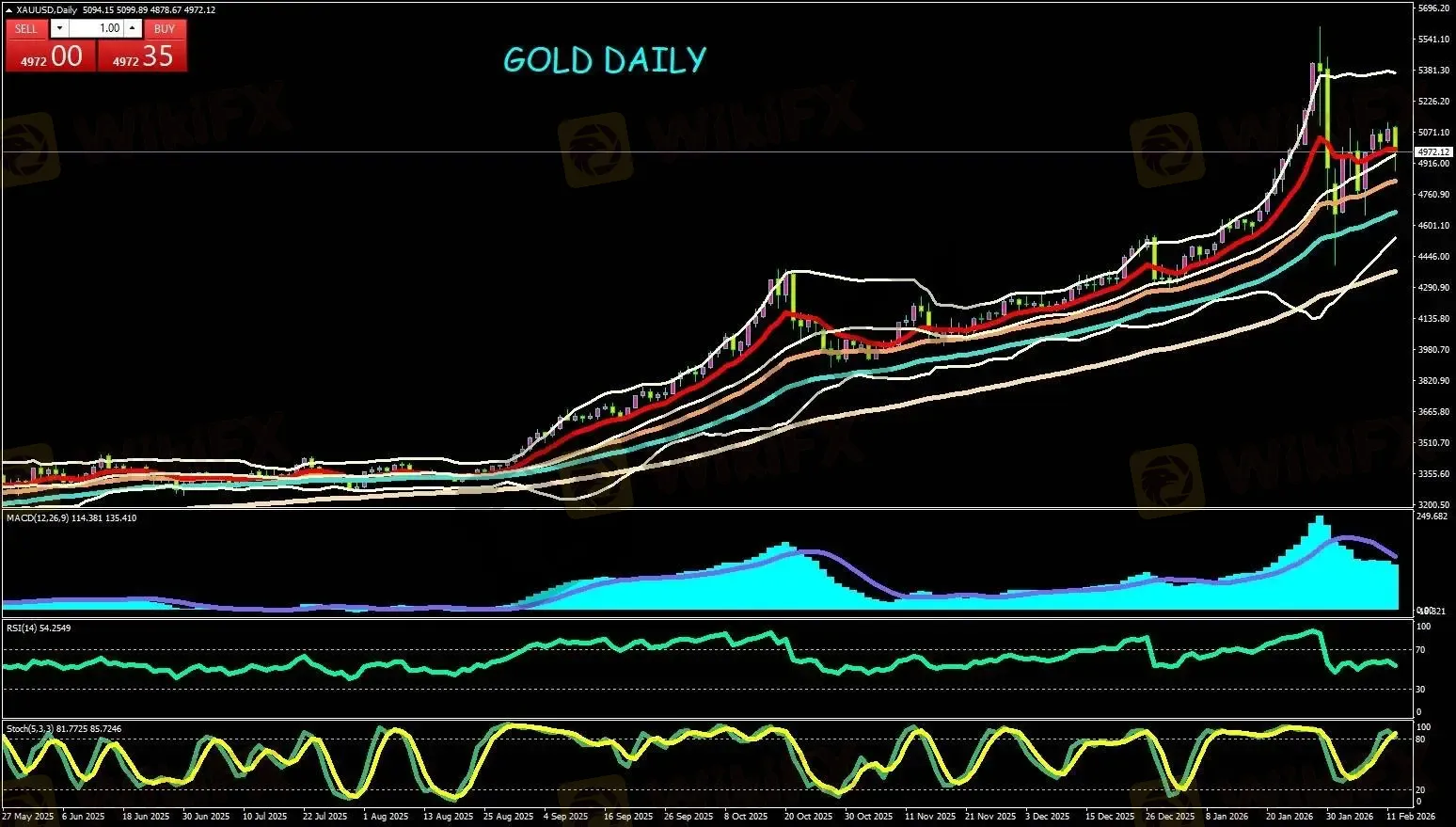Click the 3820.90 price scale label
The width and height of the screenshot is (1456, 827).
[x=1433, y=381]
